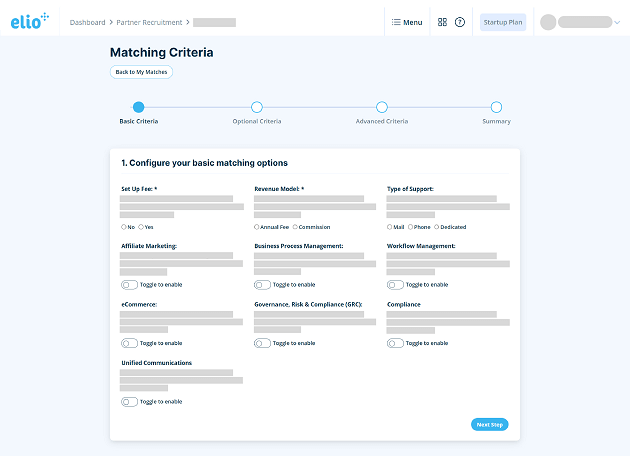The height and width of the screenshot is (456, 630).
Task: Click the 'Unified Communications' label
Action: (157, 363)
